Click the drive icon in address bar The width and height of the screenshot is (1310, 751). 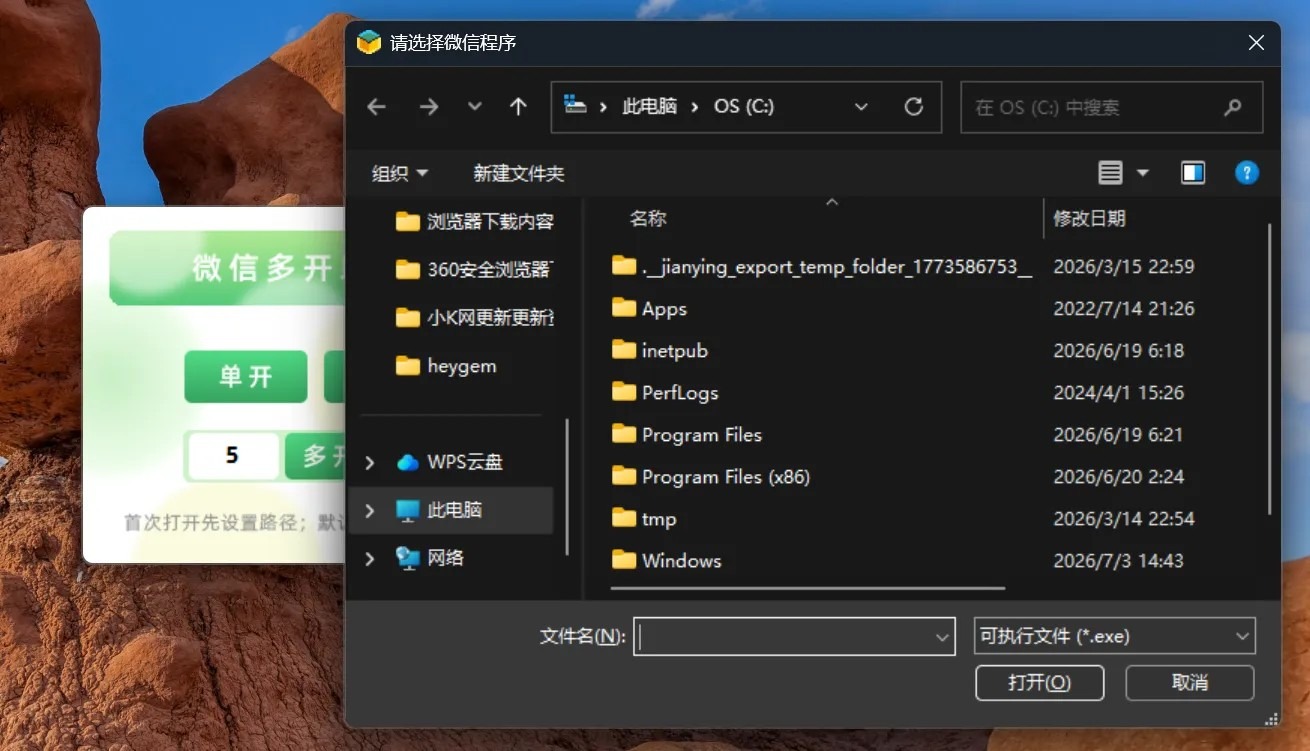coord(575,105)
